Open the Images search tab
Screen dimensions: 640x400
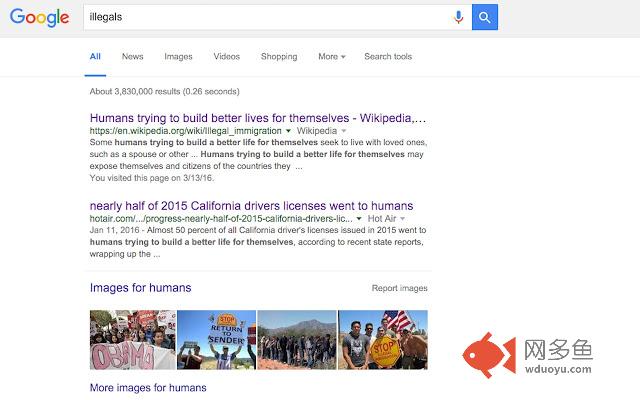(178, 57)
